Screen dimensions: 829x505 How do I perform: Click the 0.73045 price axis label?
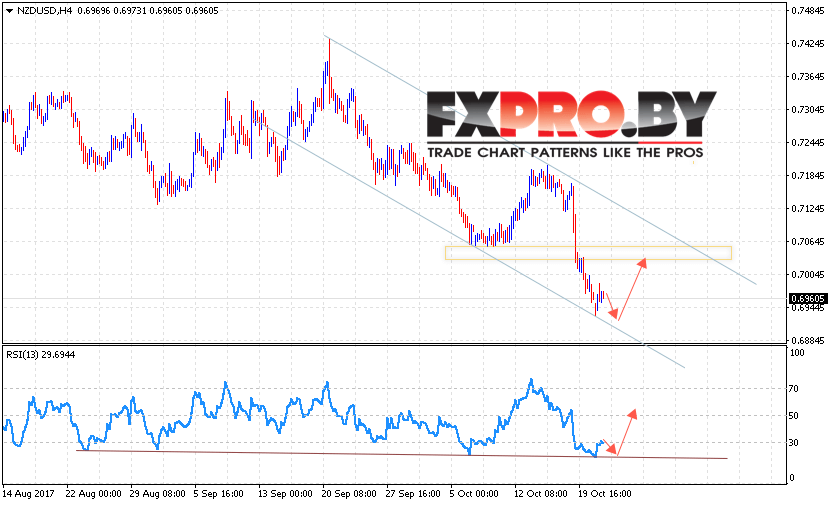[x=807, y=109]
